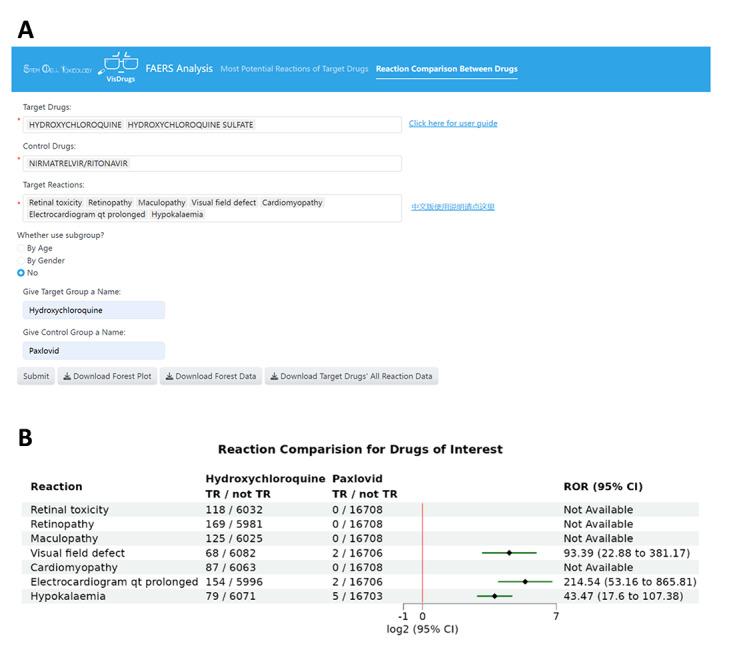Click download icon on Forest Plot button
This screenshot has width=733, height=652.
click(67, 376)
